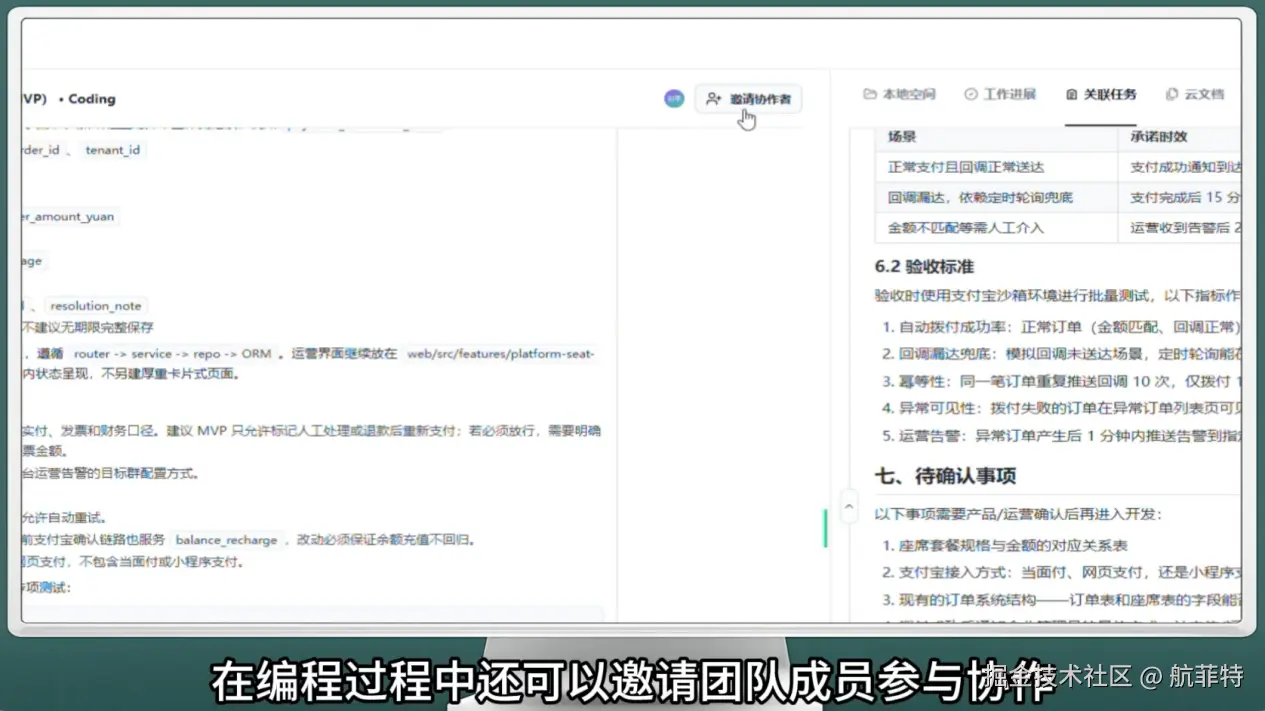Click the 台运营告警的目标群配置方式 line
The image size is (1265, 711).
[x=110, y=473]
